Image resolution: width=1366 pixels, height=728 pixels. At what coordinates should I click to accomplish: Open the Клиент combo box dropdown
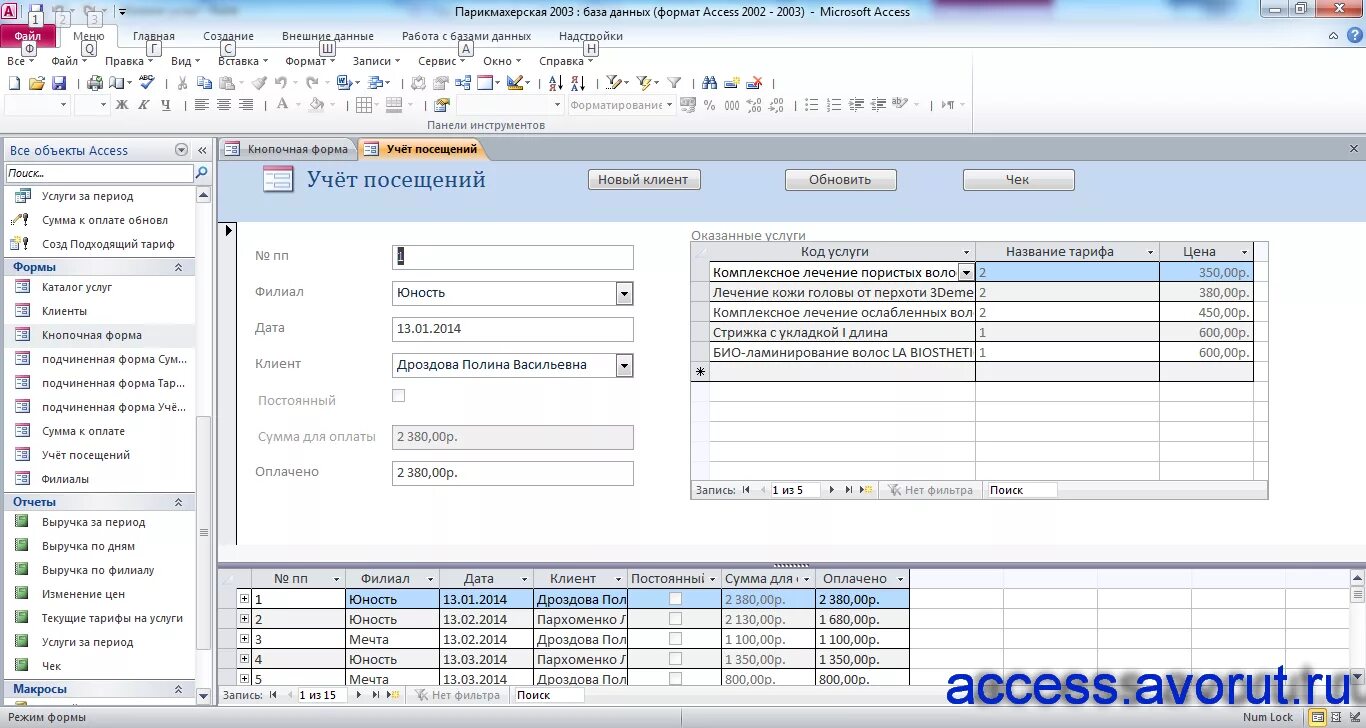624,365
